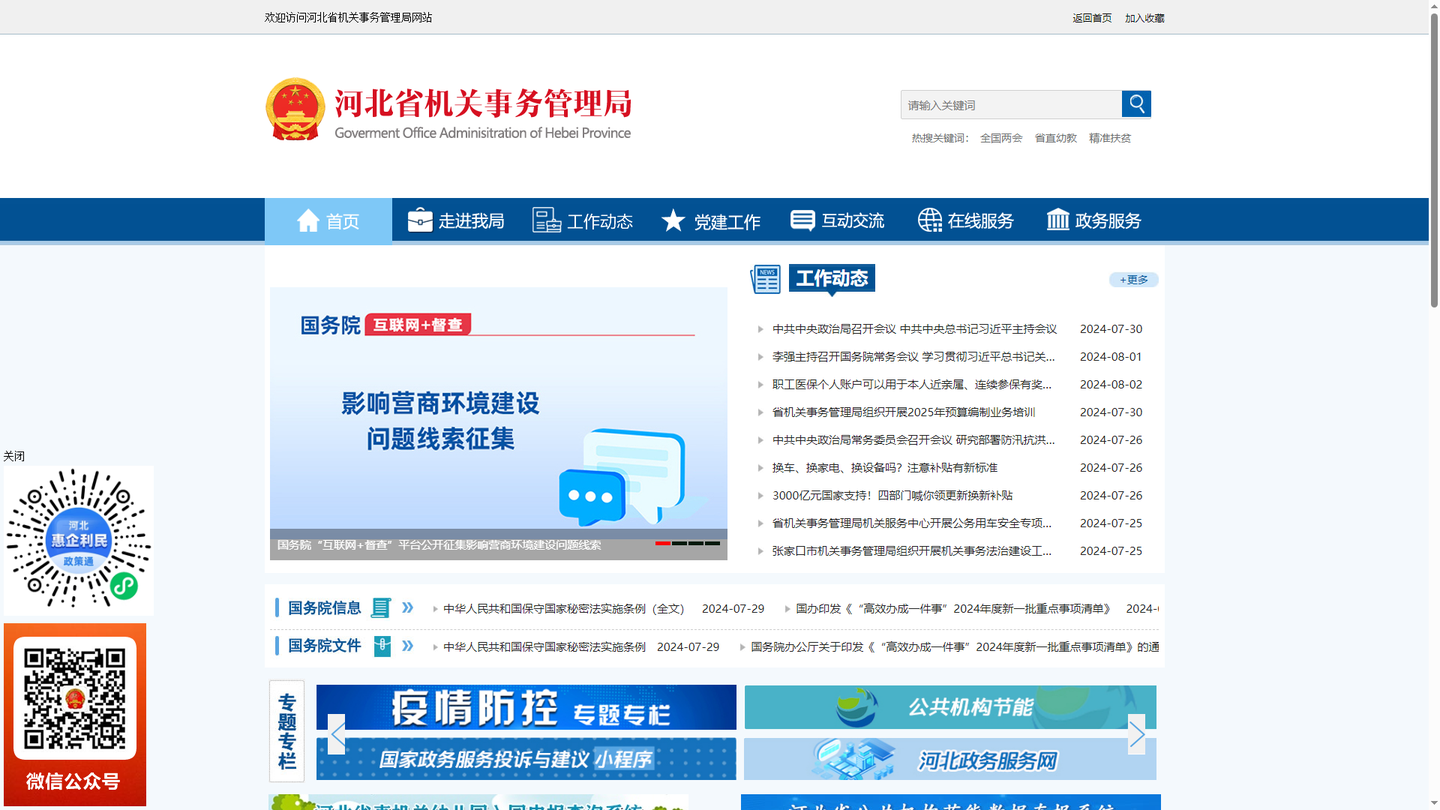Open 国办印发《“高效办成一件事”2024年度 link
The image size is (1440, 810).
(953, 609)
